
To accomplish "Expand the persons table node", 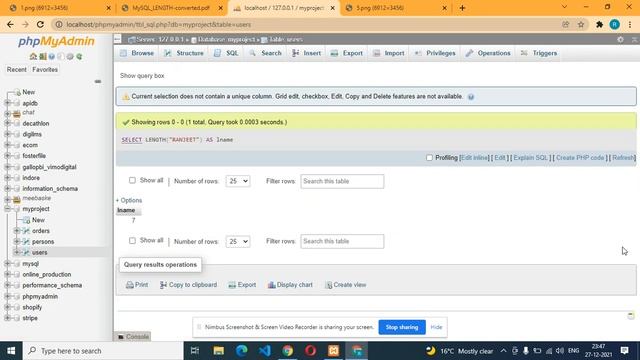I will 17,242.
